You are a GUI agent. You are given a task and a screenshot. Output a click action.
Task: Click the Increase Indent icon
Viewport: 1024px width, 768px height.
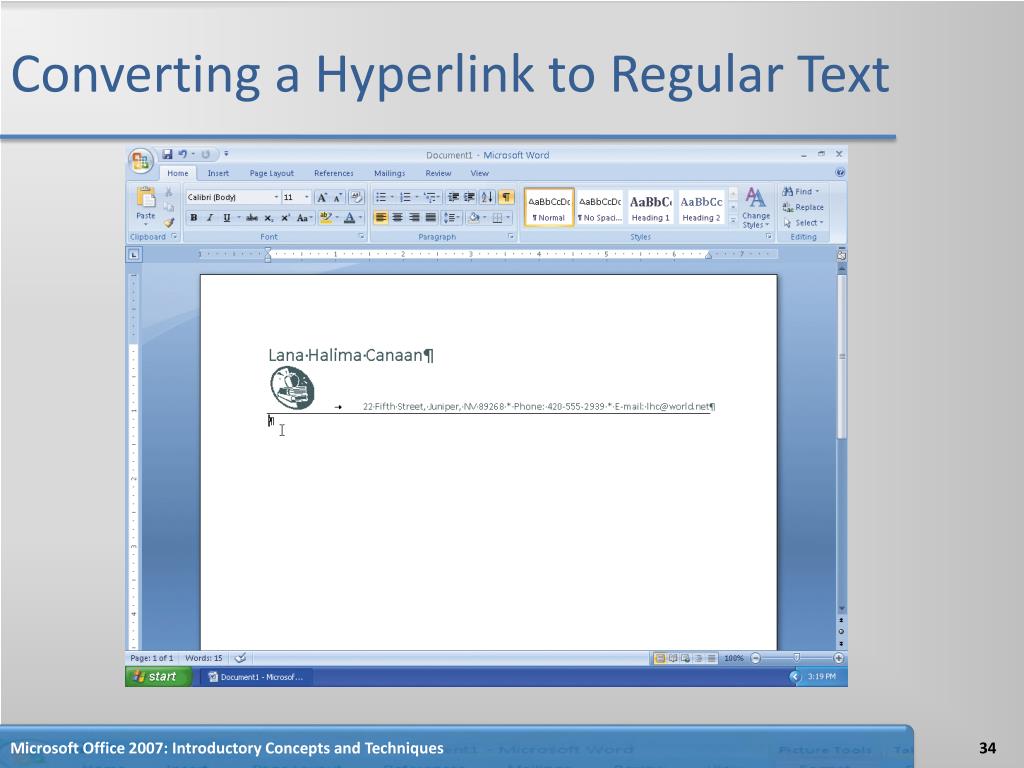pos(470,197)
